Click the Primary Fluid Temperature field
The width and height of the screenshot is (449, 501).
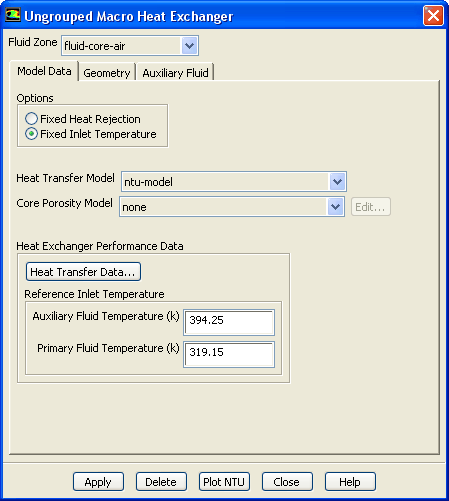pos(229,354)
